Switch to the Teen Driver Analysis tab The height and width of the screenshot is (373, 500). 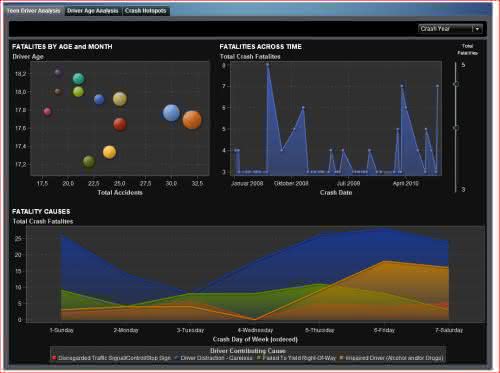point(33,11)
